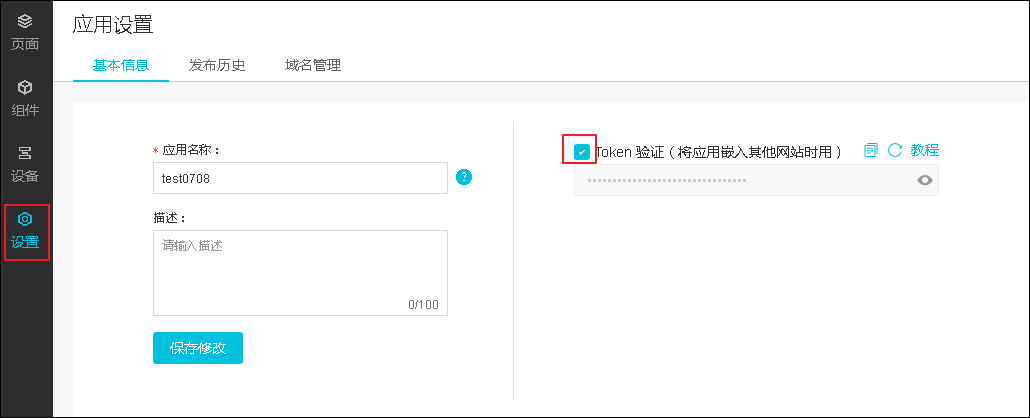This screenshot has width=1030, height=418.
Task: Click the 0/100 character counter
Action: click(423, 305)
